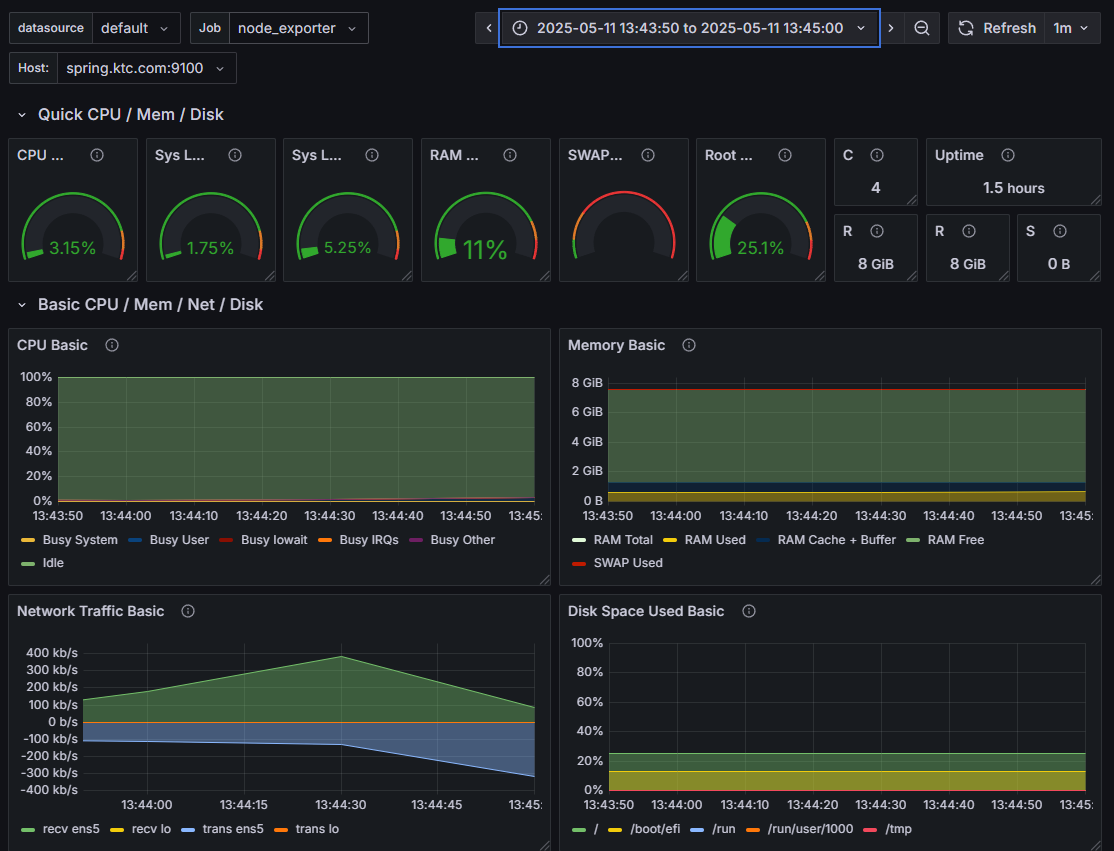Image resolution: width=1114 pixels, height=851 pixels.
Task: Open the datasource dropdown
Action: point(137,28)
